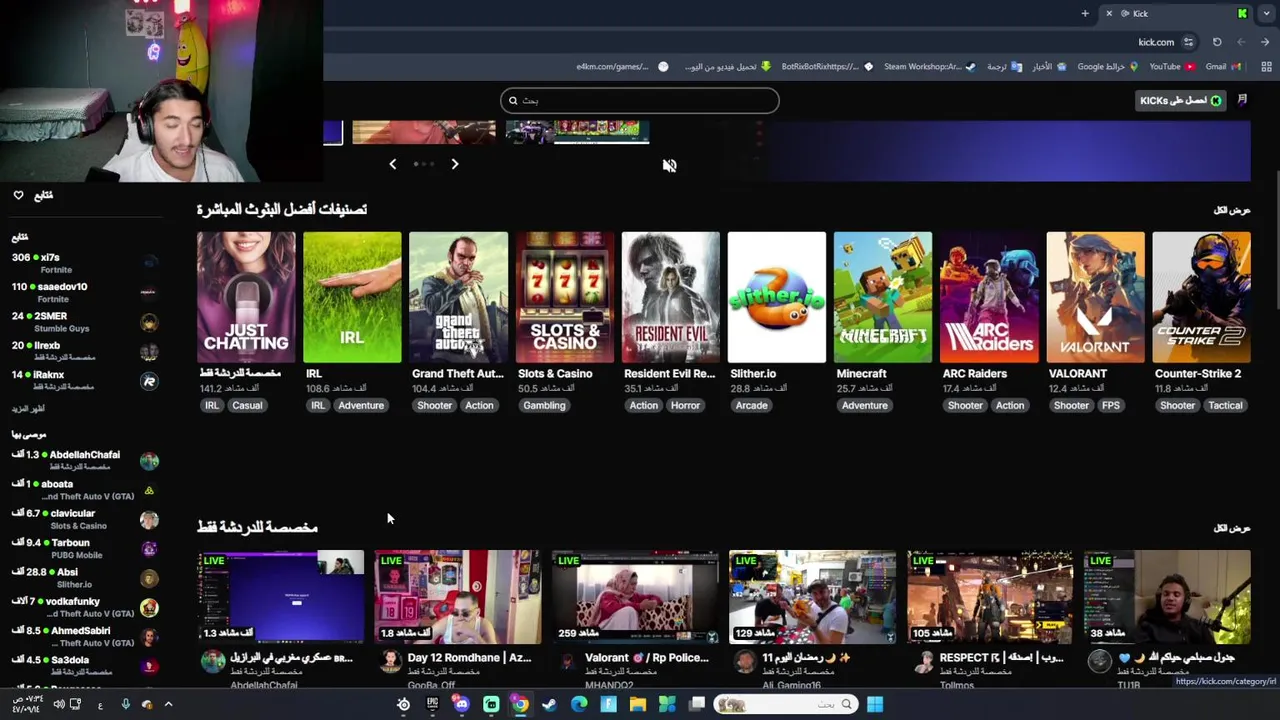Click the Windows taskbar search box
1280x720 pixels.
click(784, 704)
